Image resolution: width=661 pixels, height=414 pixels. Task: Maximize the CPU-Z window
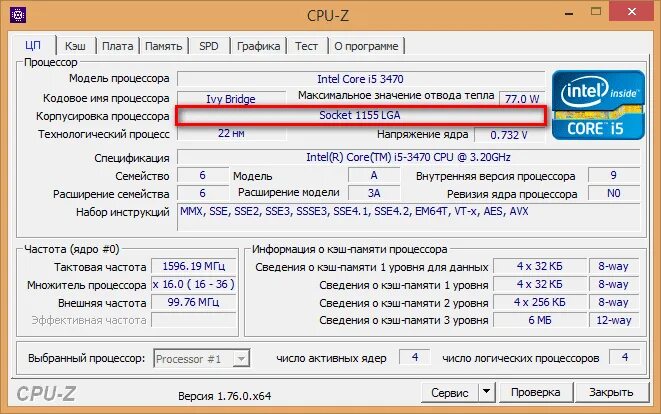pos(596,12)
